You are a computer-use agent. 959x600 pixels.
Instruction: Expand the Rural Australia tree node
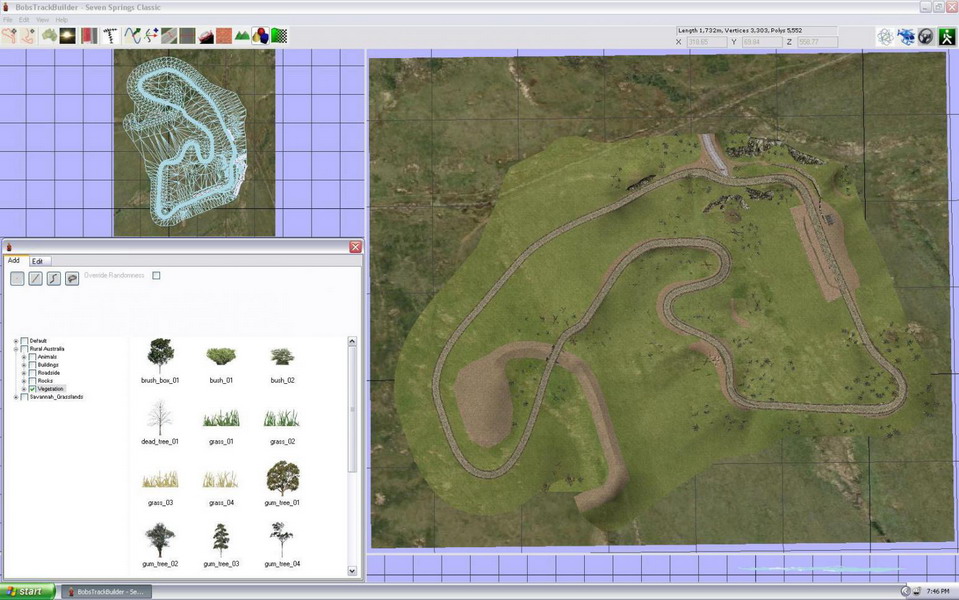(x=16, y=349)
